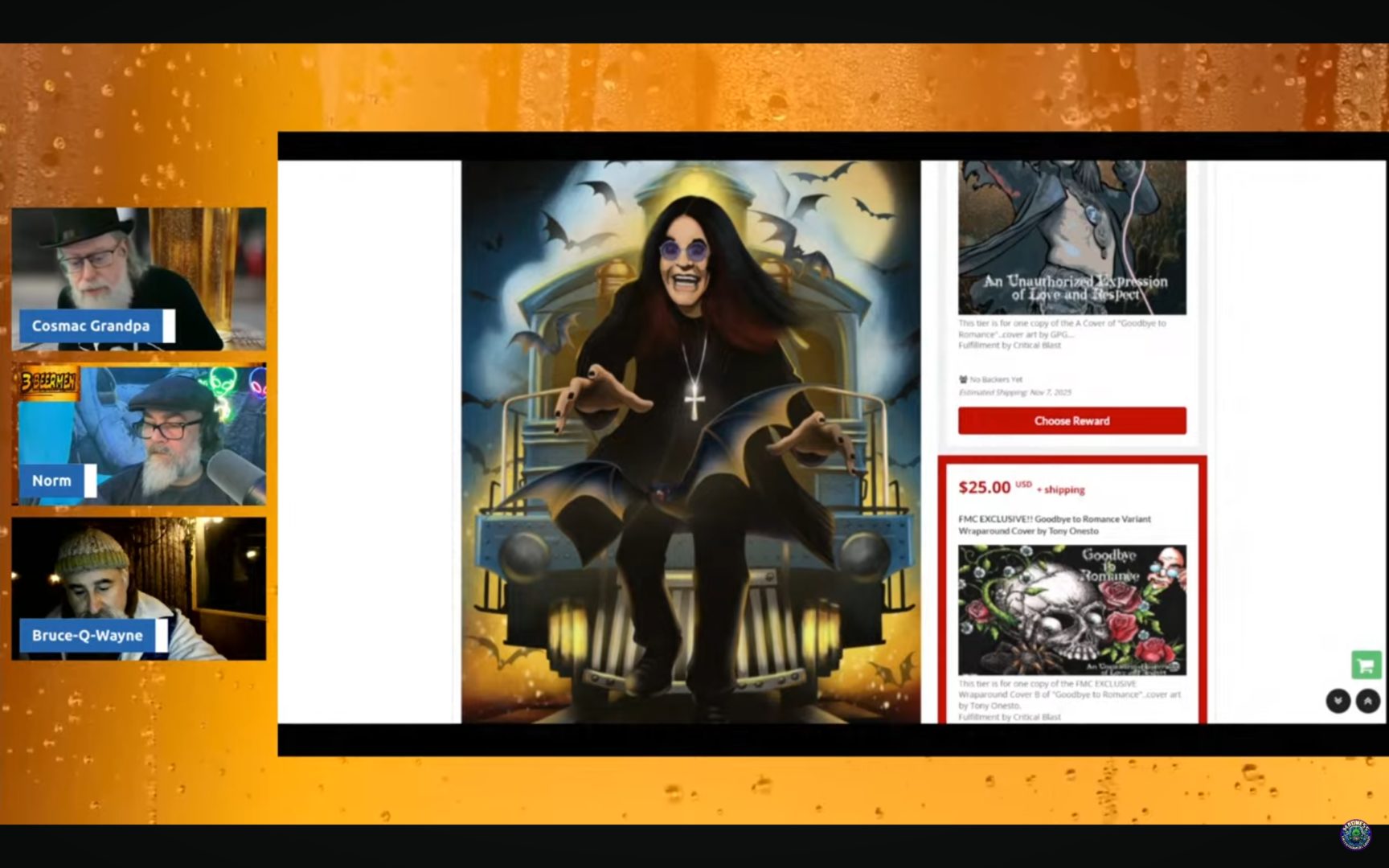The height and width of the screenshot is (868, 1389).
Task: Click the green shopping cart icon
Action: tap(1366, 665)
